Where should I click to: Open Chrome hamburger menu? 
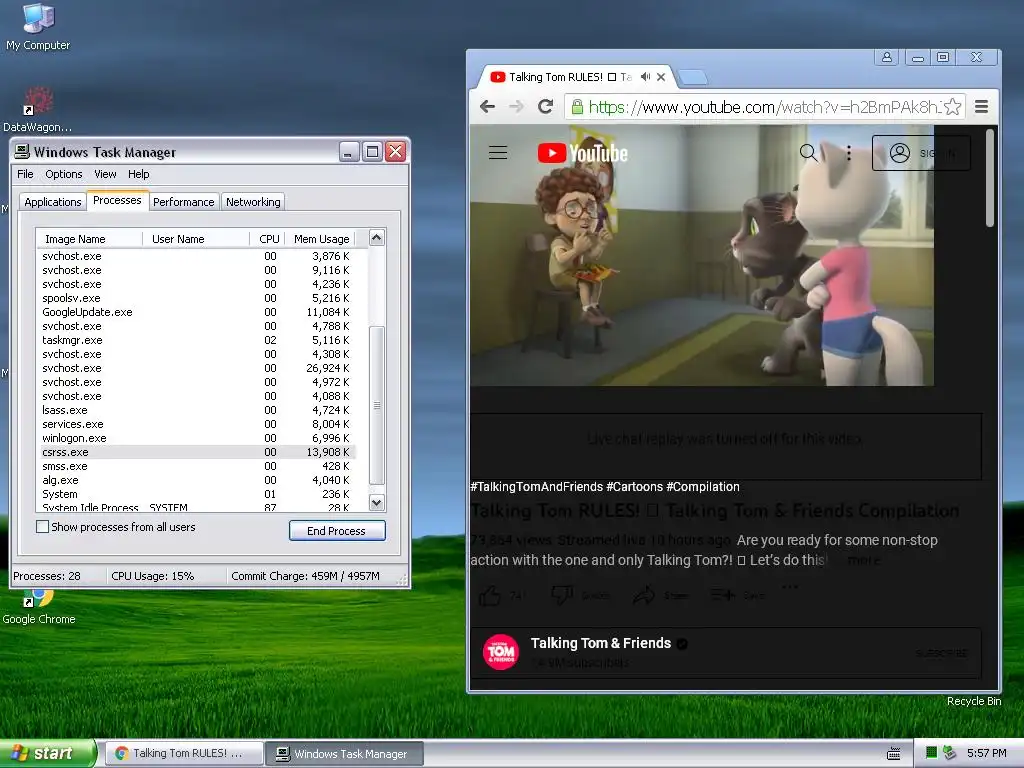(981, 106)
